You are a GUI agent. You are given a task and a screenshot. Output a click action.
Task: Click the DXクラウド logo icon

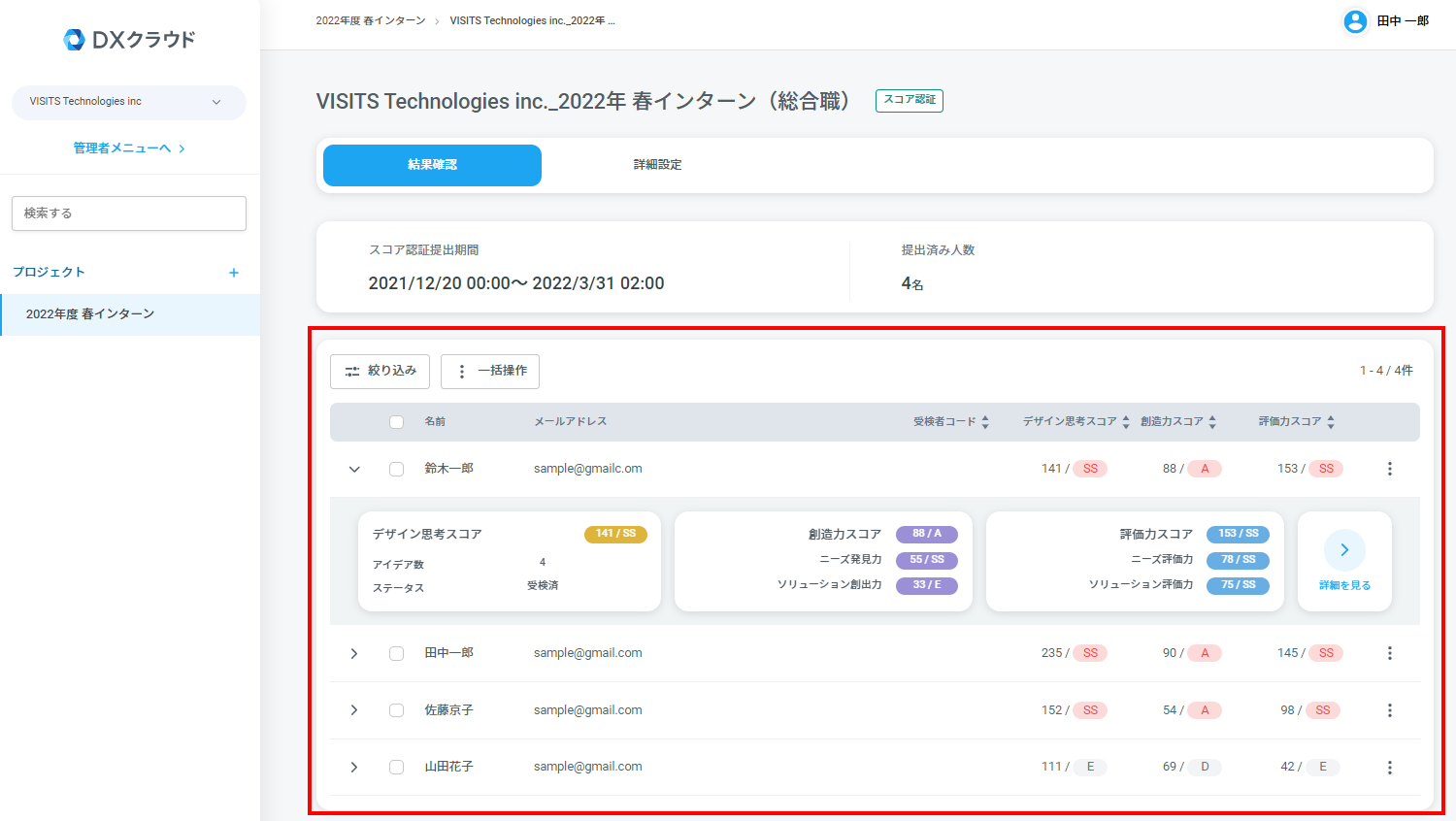[74, 40]
